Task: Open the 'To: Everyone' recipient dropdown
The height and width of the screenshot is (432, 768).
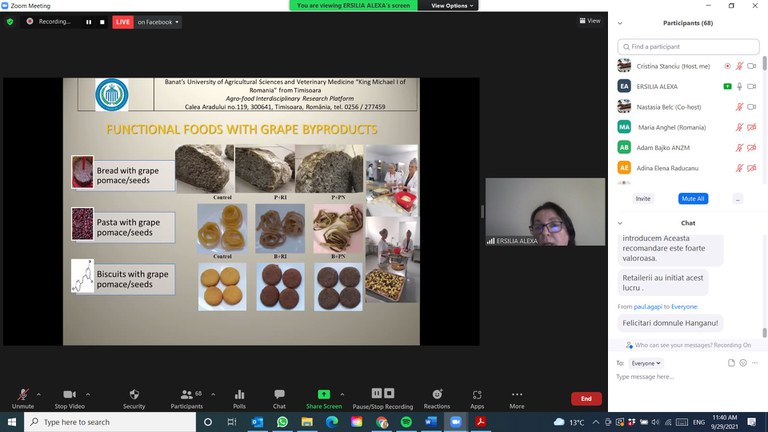Action: pos(645,363)
